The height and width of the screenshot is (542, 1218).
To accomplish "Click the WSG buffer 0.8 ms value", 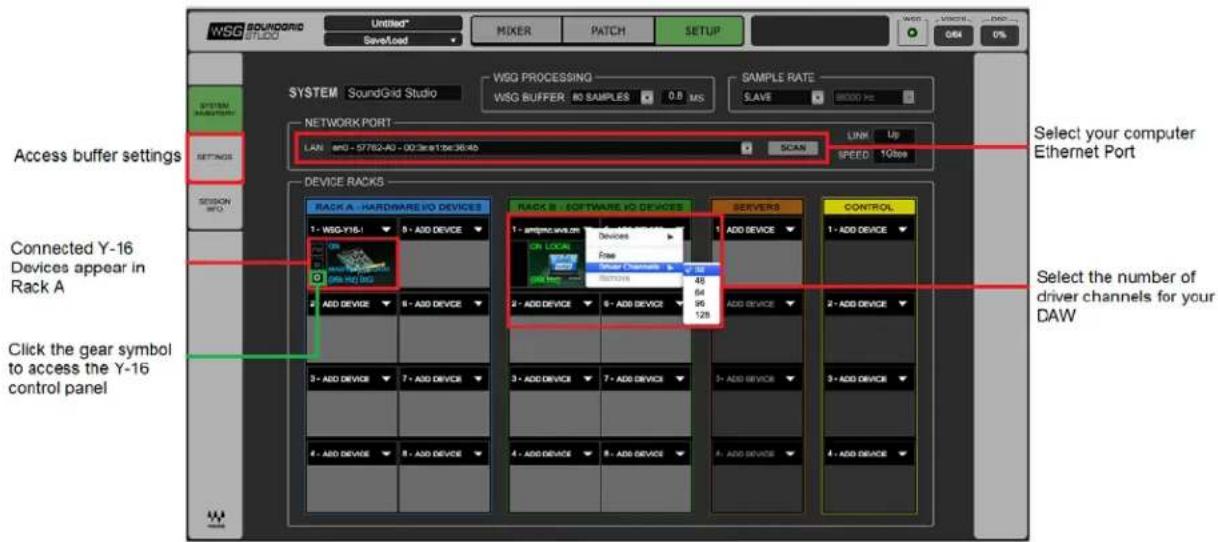I will [x=674, y=97].
